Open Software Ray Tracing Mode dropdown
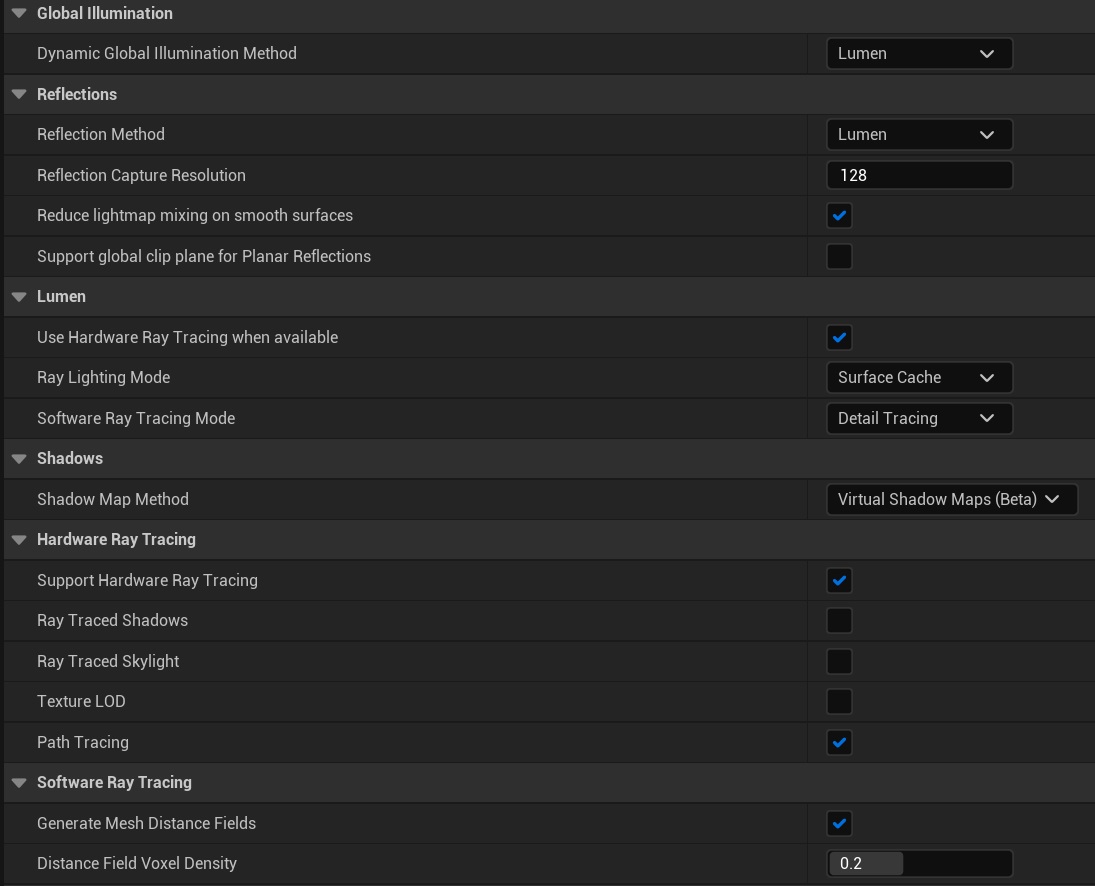 [x=919, y=418]
